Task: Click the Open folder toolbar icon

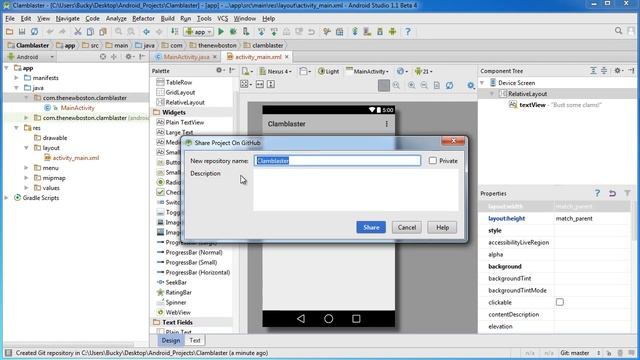Action: pos(9,31)
